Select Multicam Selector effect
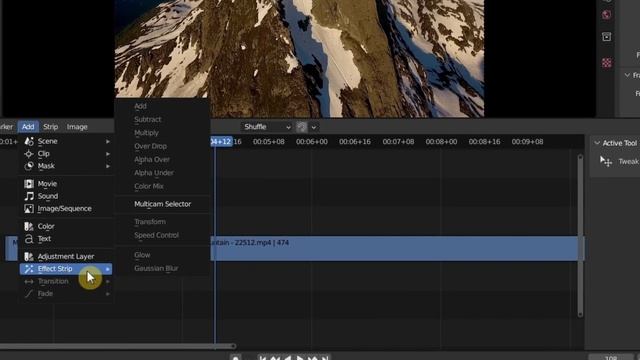This screenshot has height=360, width=640. pyautogui.click(x=163, y=204)
